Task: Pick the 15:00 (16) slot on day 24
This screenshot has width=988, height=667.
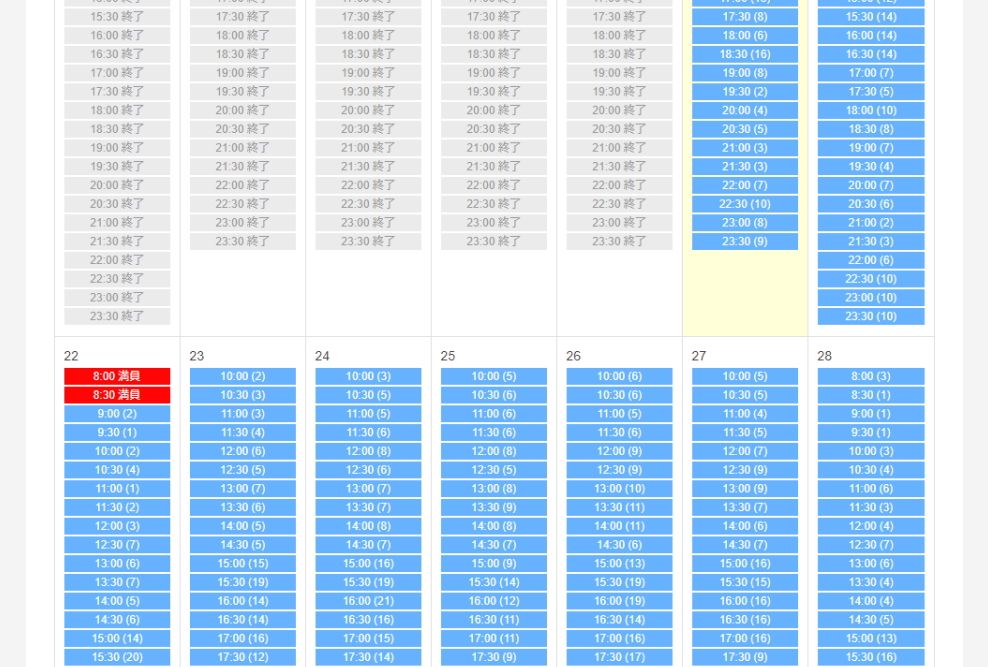Action: coord(368,564)
